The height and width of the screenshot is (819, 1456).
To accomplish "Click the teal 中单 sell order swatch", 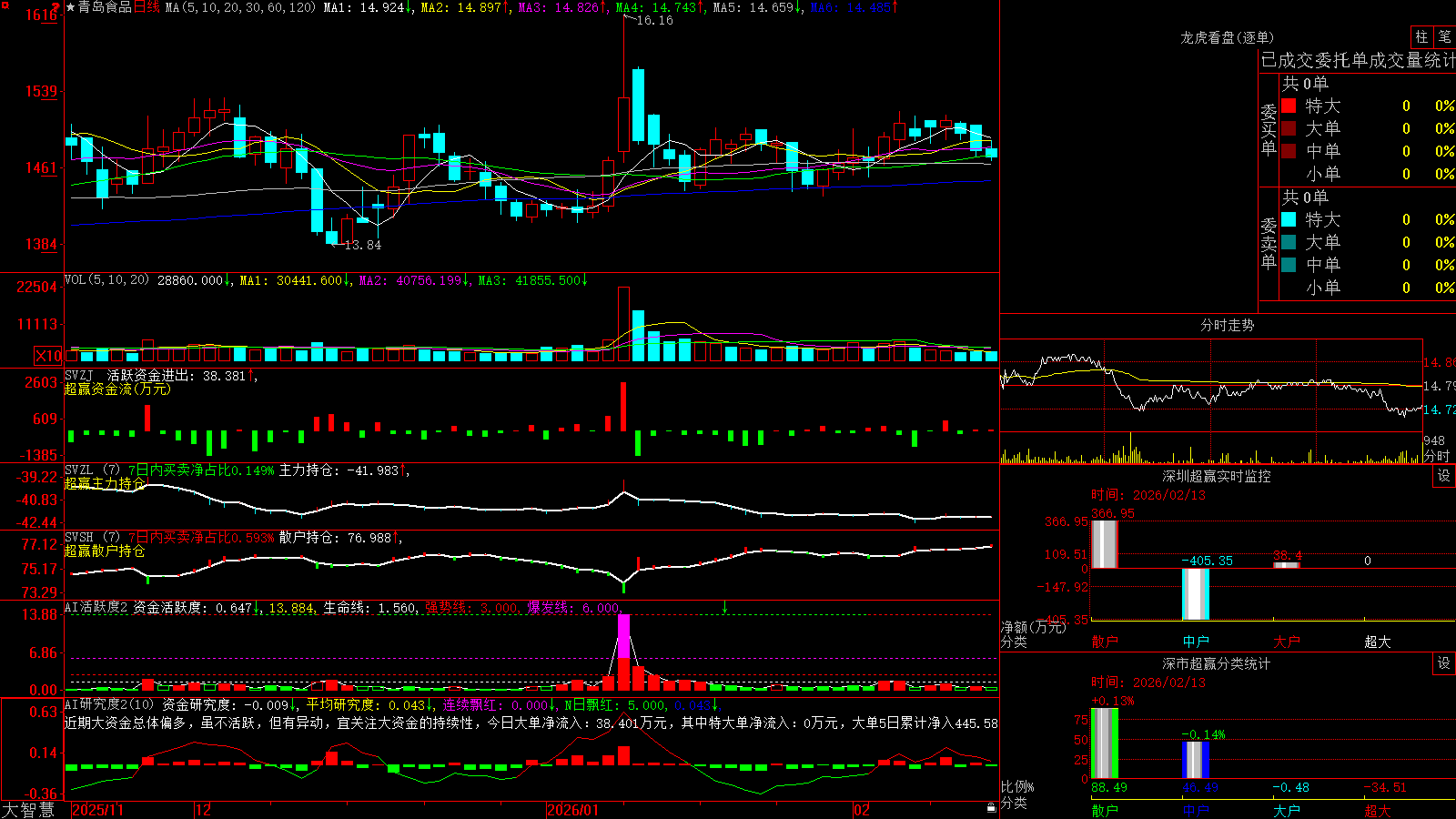I will coord(1289,264).
